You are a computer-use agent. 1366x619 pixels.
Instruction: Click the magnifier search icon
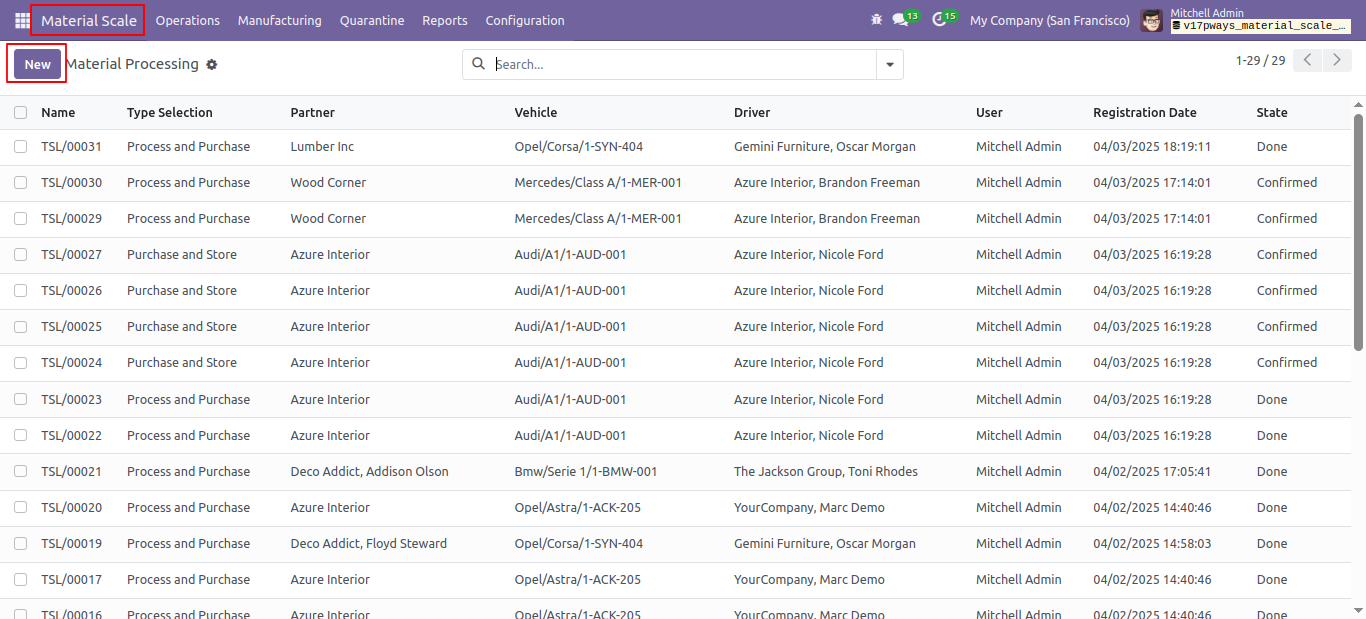coord(478,64)
